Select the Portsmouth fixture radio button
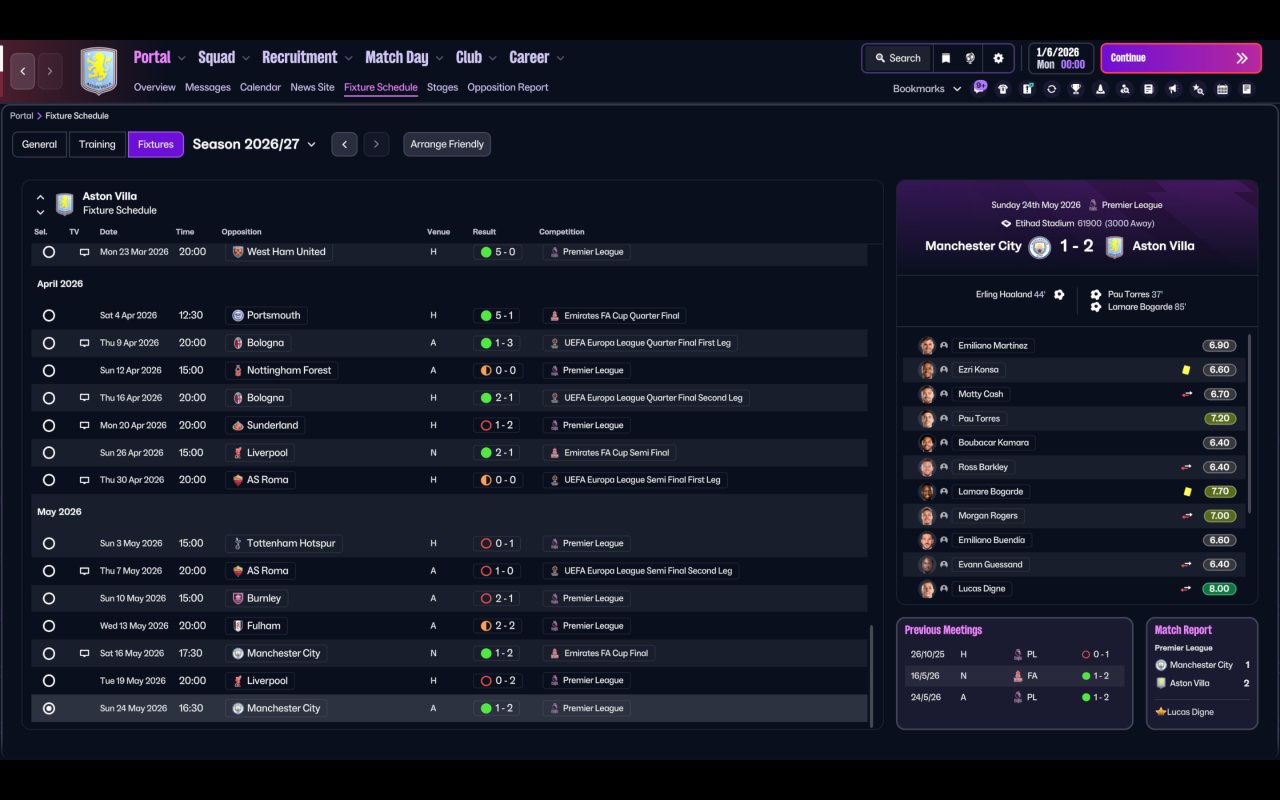The image size is (1280, 800). 49,315
